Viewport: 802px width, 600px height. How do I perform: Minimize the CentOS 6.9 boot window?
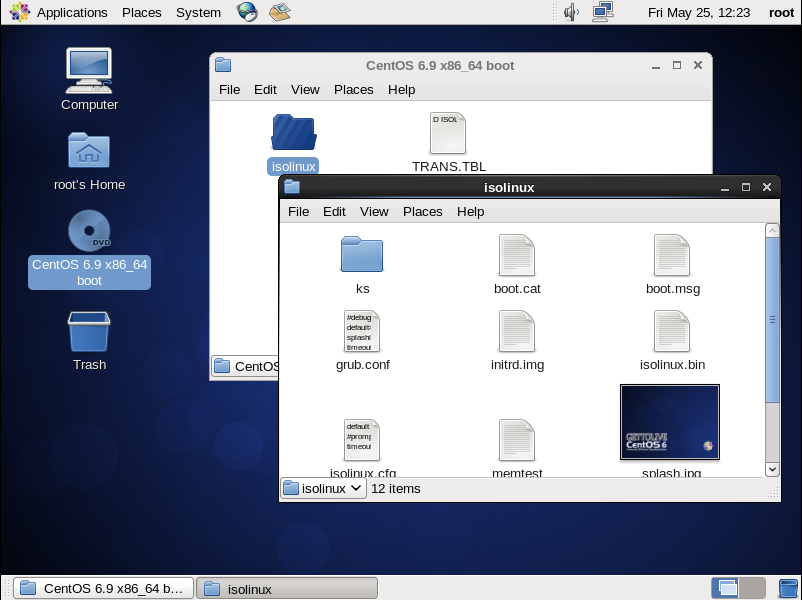(x=655, y=65)
